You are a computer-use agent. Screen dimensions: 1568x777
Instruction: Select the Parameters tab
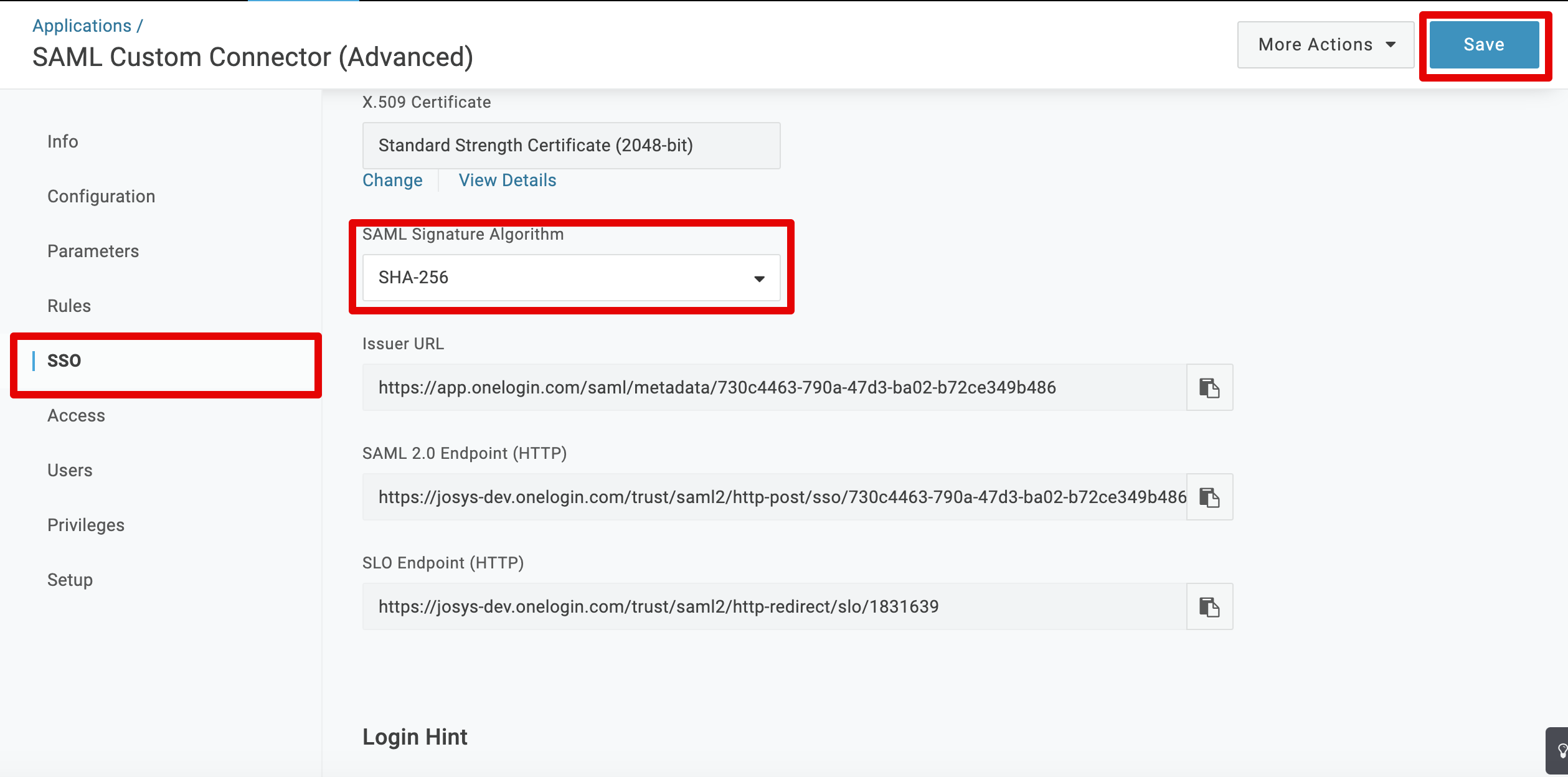tap(93, 252)
